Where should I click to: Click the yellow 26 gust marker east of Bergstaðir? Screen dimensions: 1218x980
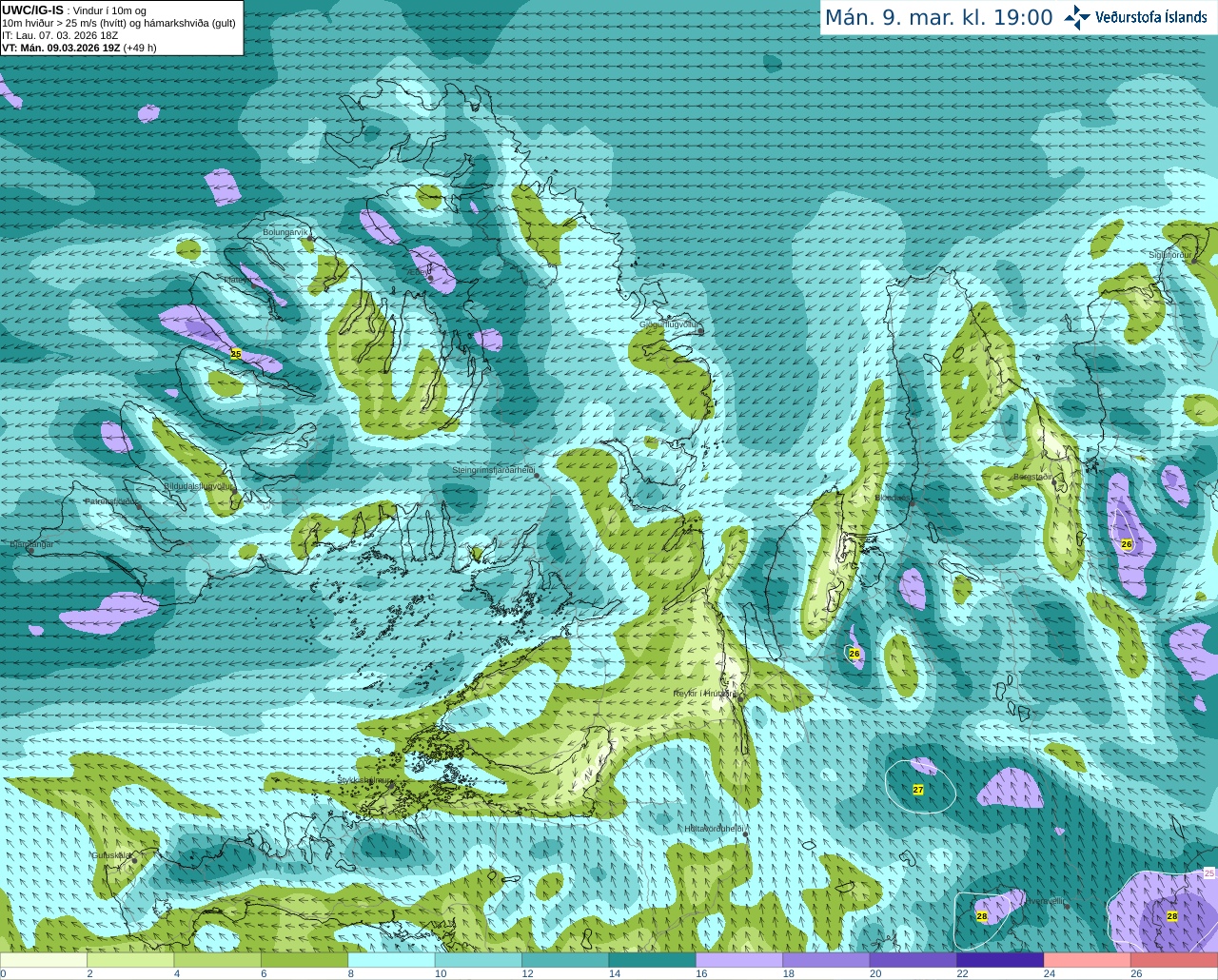[1127, 544]
